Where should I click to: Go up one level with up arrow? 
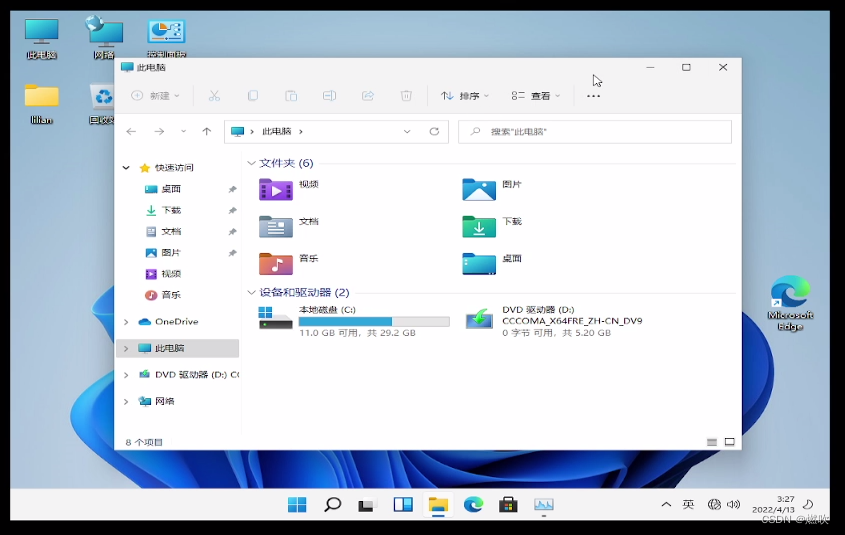click(206, 131)
